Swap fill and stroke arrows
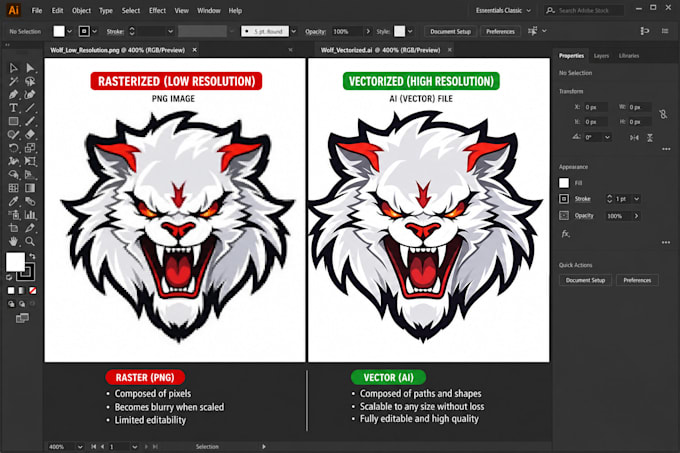 coord(32,256)
